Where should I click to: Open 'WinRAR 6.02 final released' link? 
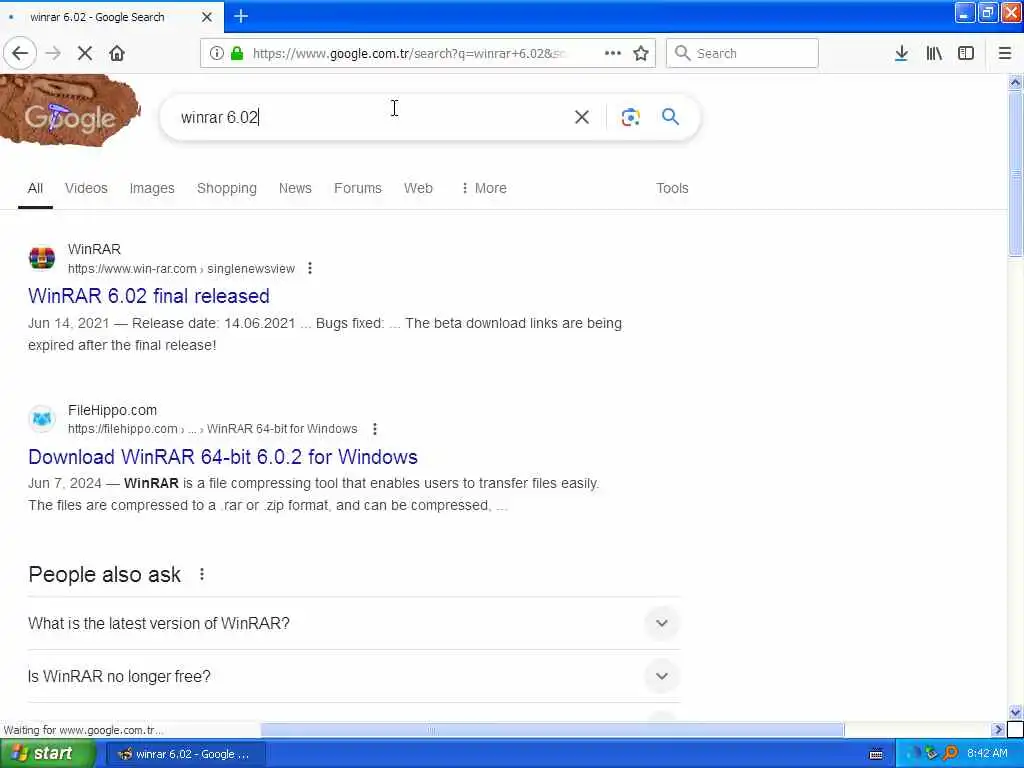149,296
